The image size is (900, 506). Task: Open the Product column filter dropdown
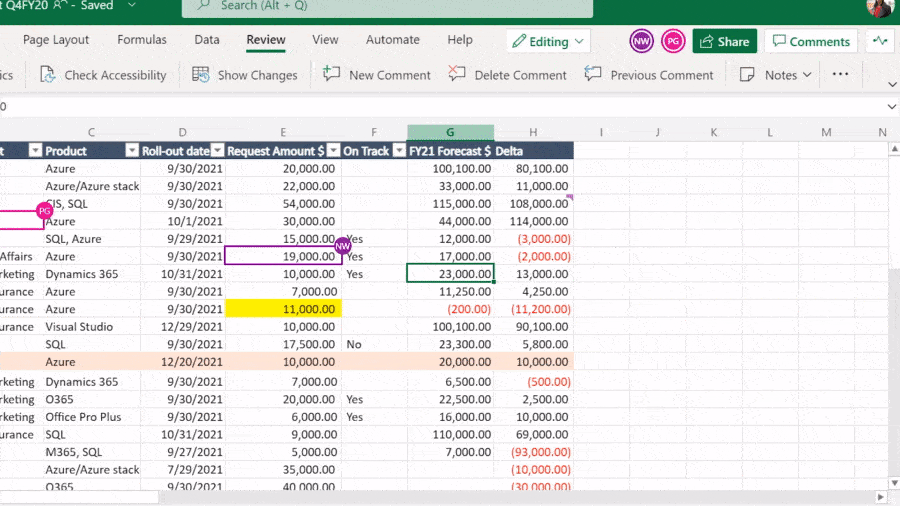[131, 151]
